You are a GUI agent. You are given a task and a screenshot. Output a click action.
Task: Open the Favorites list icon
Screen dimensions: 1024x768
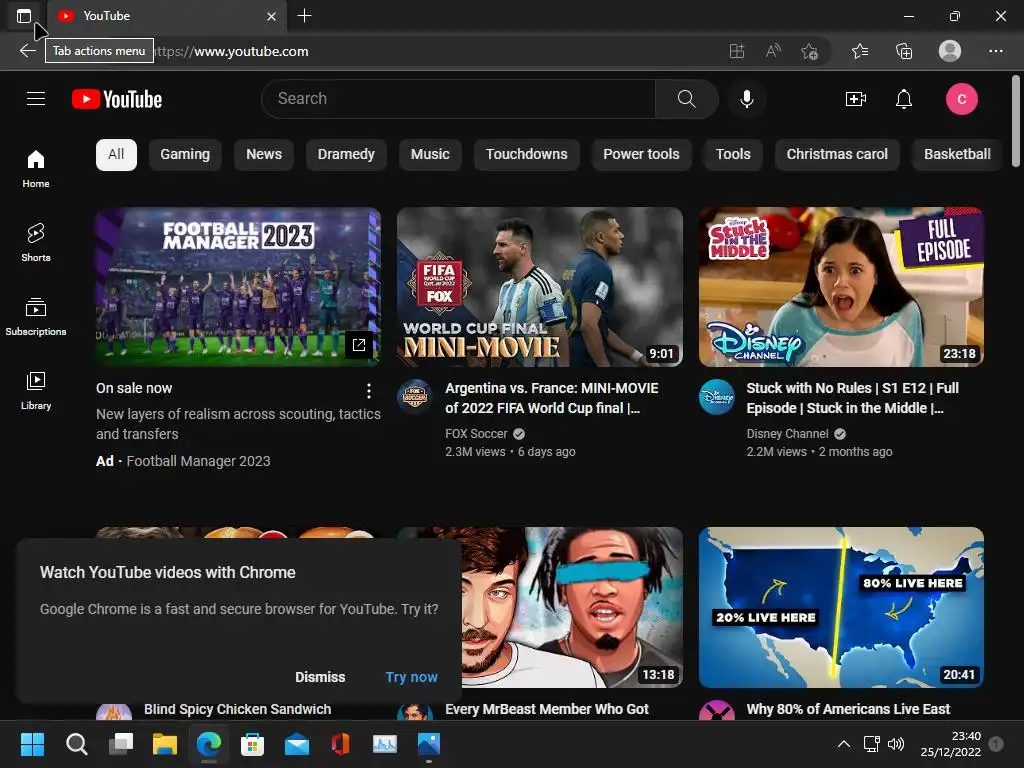(860, 51)
